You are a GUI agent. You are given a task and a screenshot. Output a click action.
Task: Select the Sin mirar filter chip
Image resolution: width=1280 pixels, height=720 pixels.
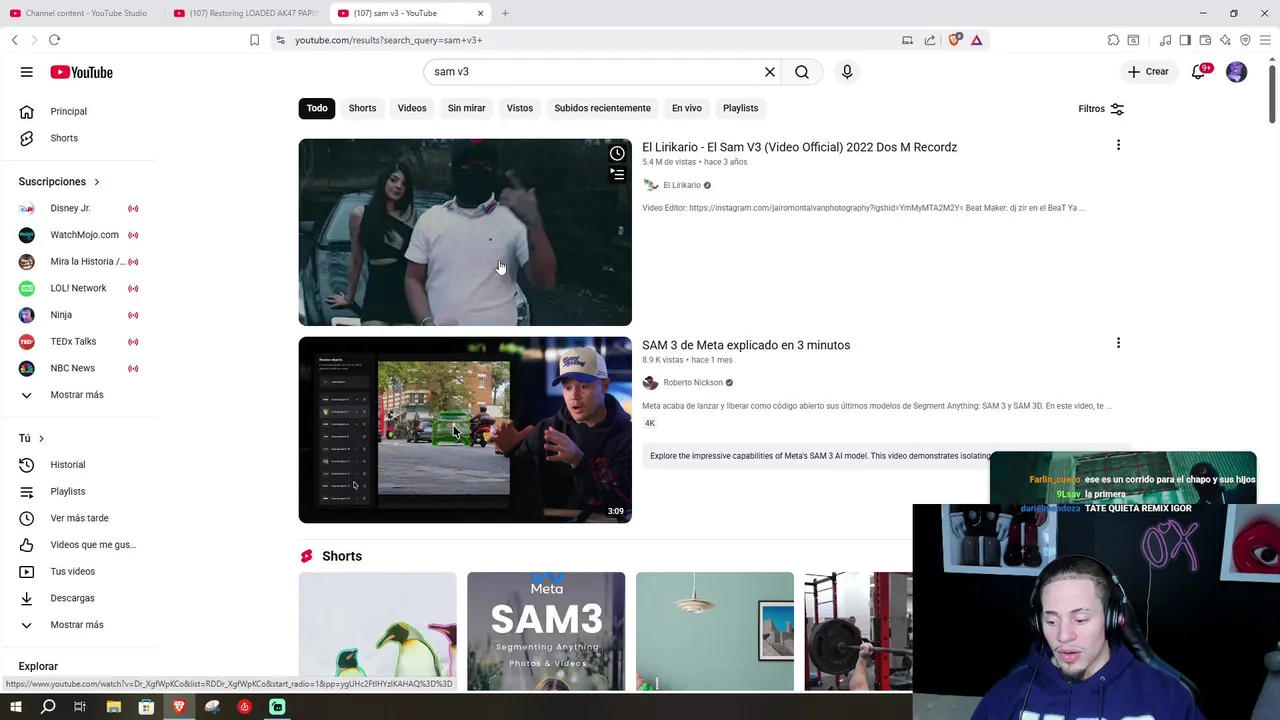(466, 108)
